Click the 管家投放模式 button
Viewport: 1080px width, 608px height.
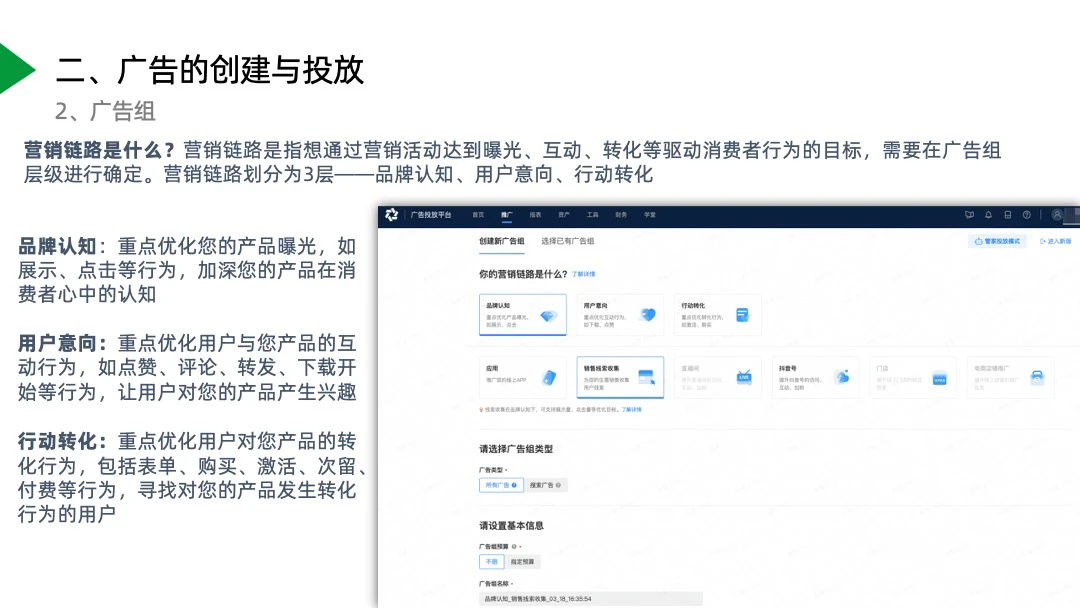coord(998,241)
